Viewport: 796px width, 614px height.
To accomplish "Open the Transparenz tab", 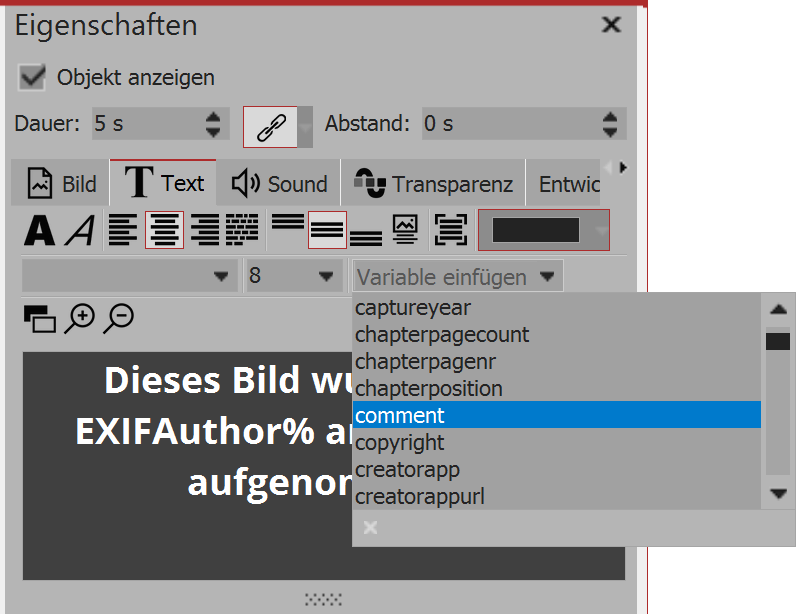I will (x=433, y=184).
